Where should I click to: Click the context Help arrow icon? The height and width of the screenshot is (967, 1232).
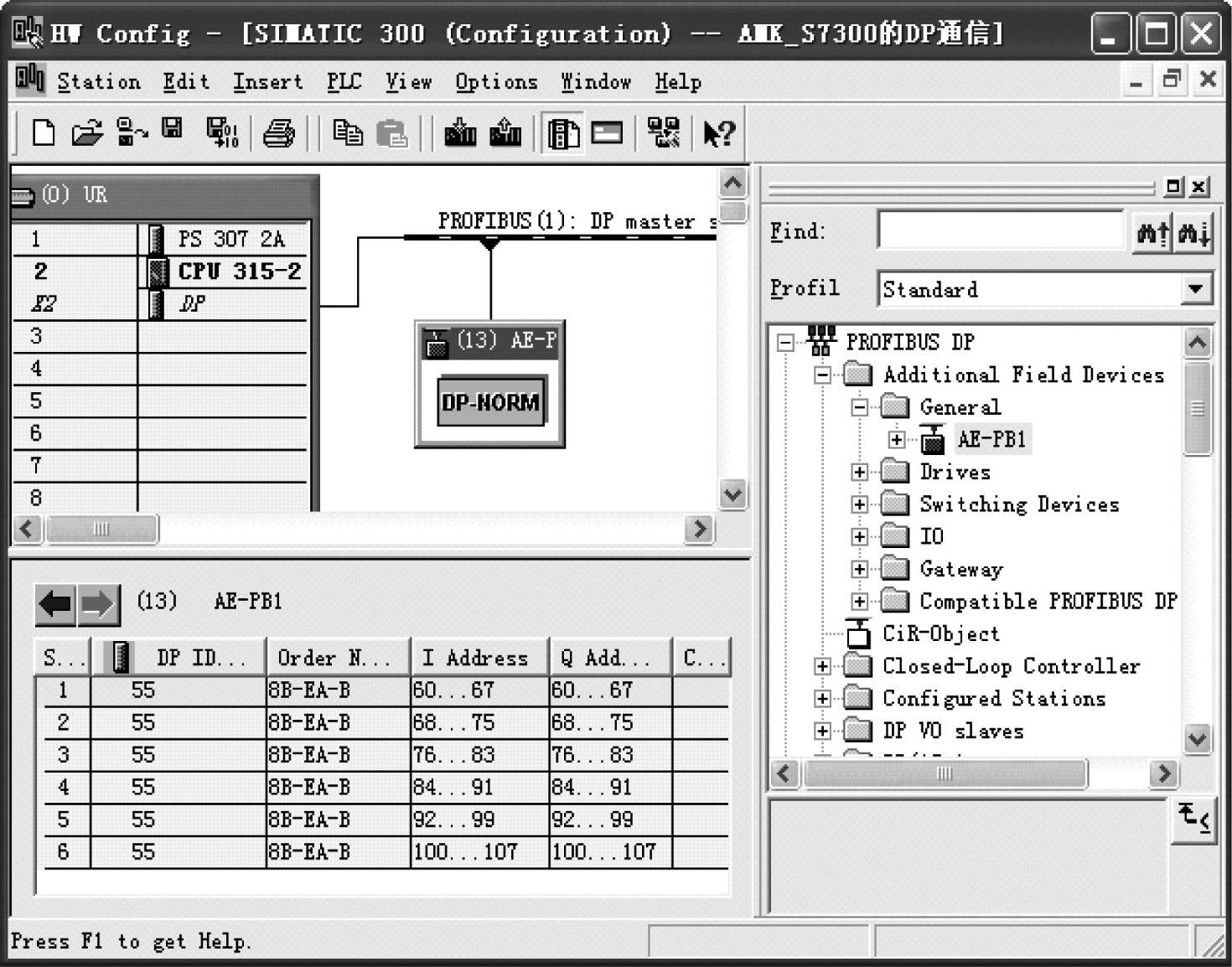click(718, 133)
